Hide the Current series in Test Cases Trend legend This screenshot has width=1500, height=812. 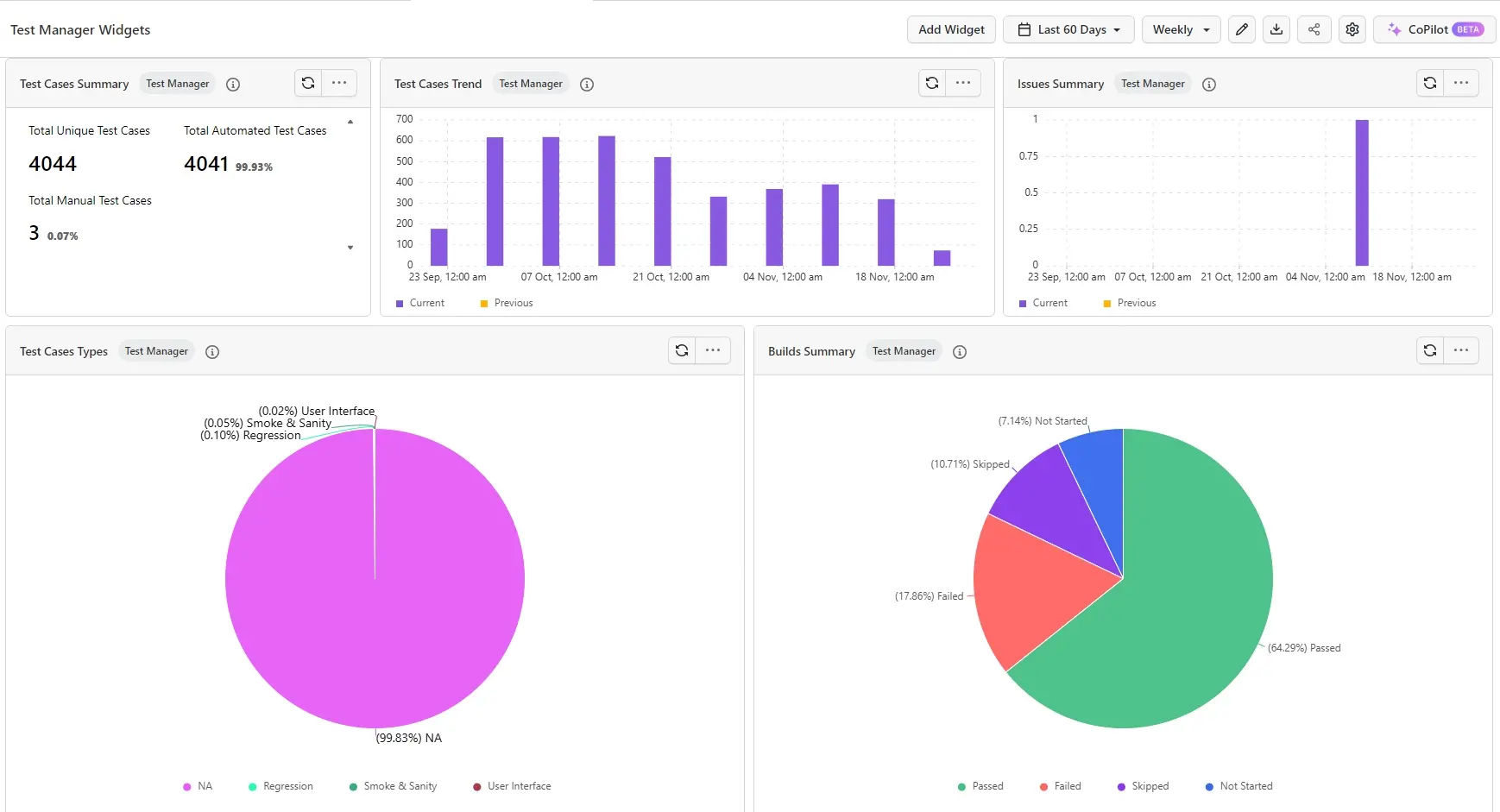[422, 303]
